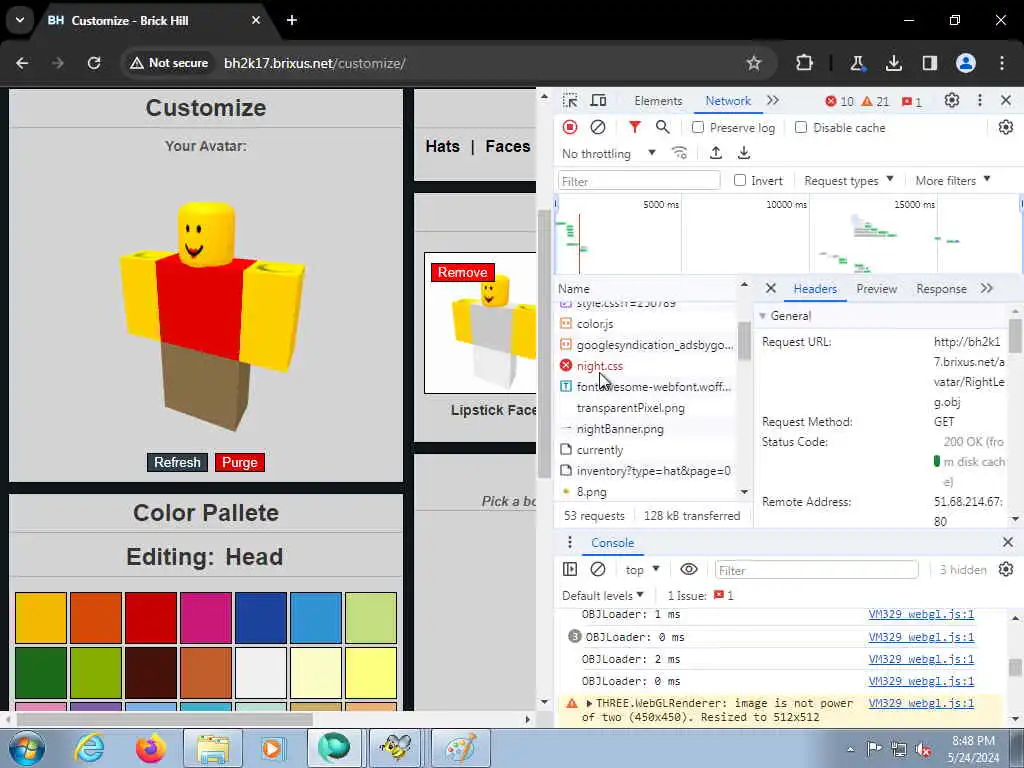Reload the Brick Hill page

[94, 63]
